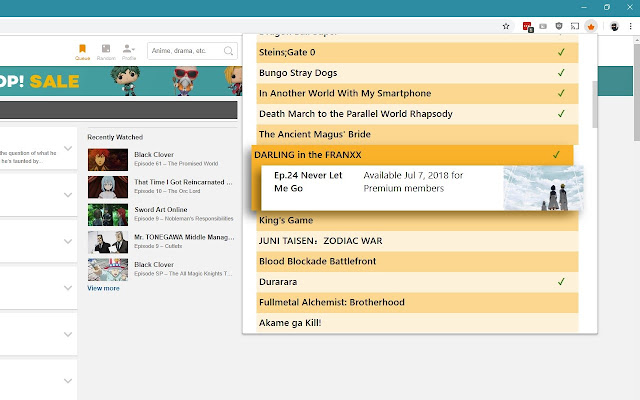The height and width of the screenshot is (400, 640).
Task: Click the gray extension icon beside the red one
Action: pos(543,27)
